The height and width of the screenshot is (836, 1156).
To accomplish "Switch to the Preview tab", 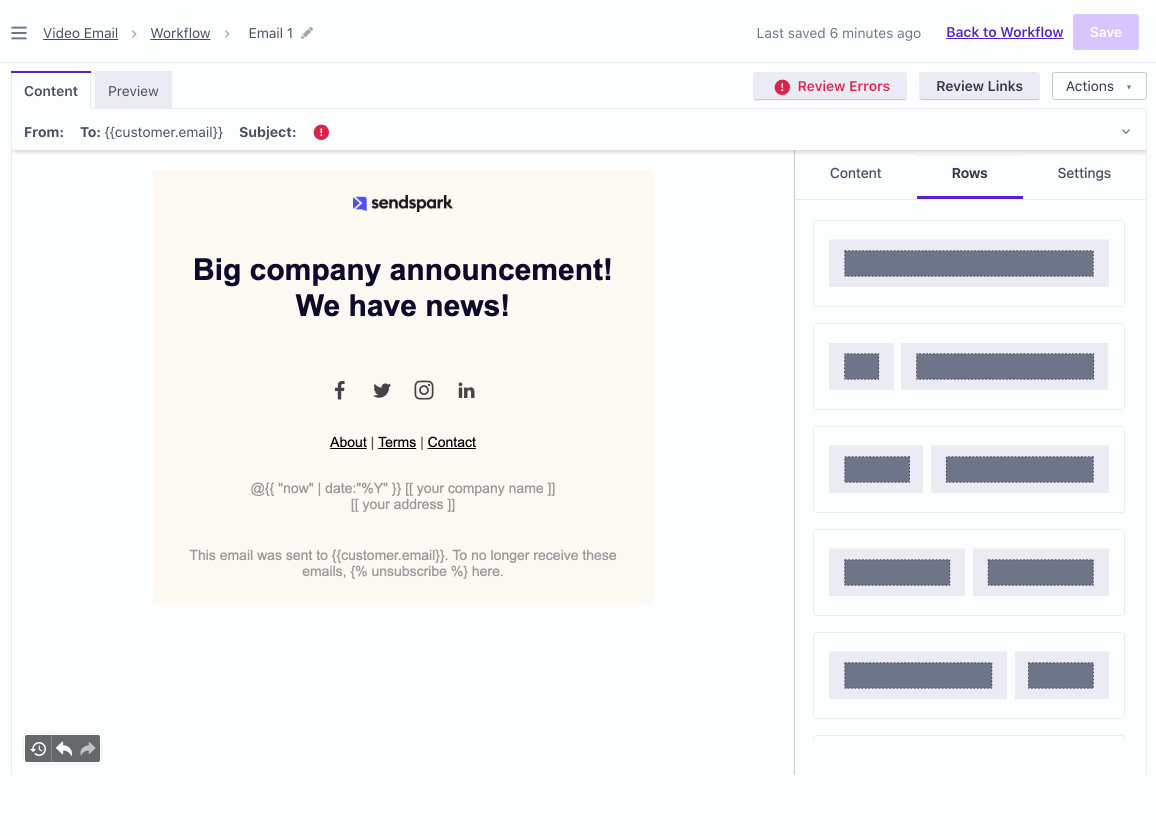I will (133, 91).
